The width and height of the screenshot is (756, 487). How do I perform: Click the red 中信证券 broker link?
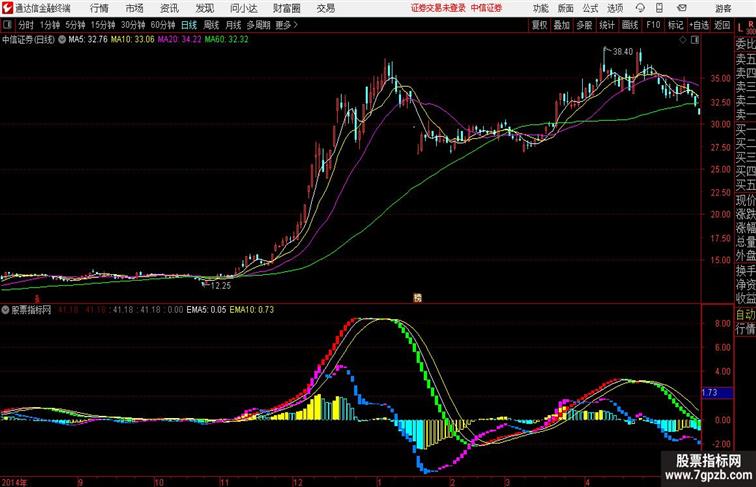[x=486, y=8]
